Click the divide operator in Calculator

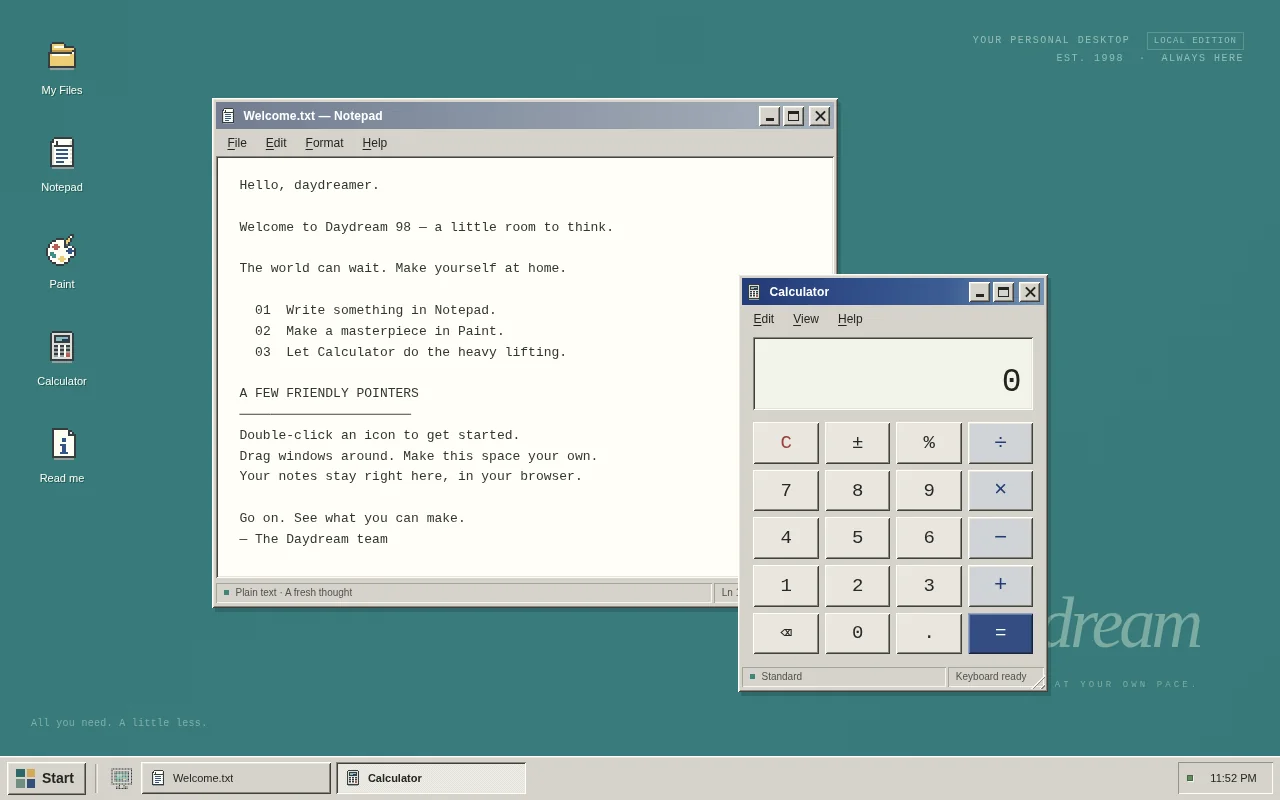(1000, 443)
